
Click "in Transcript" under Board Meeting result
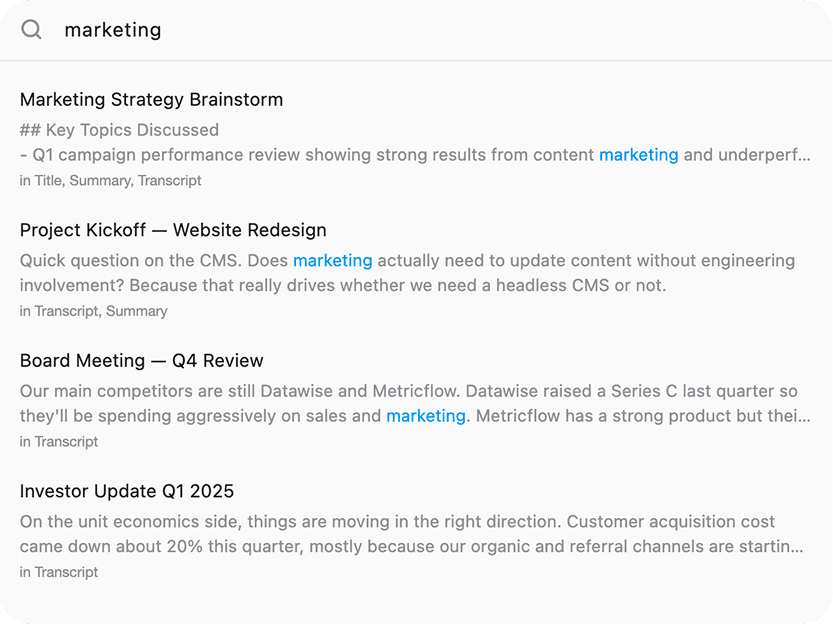(x=59, y=442)
